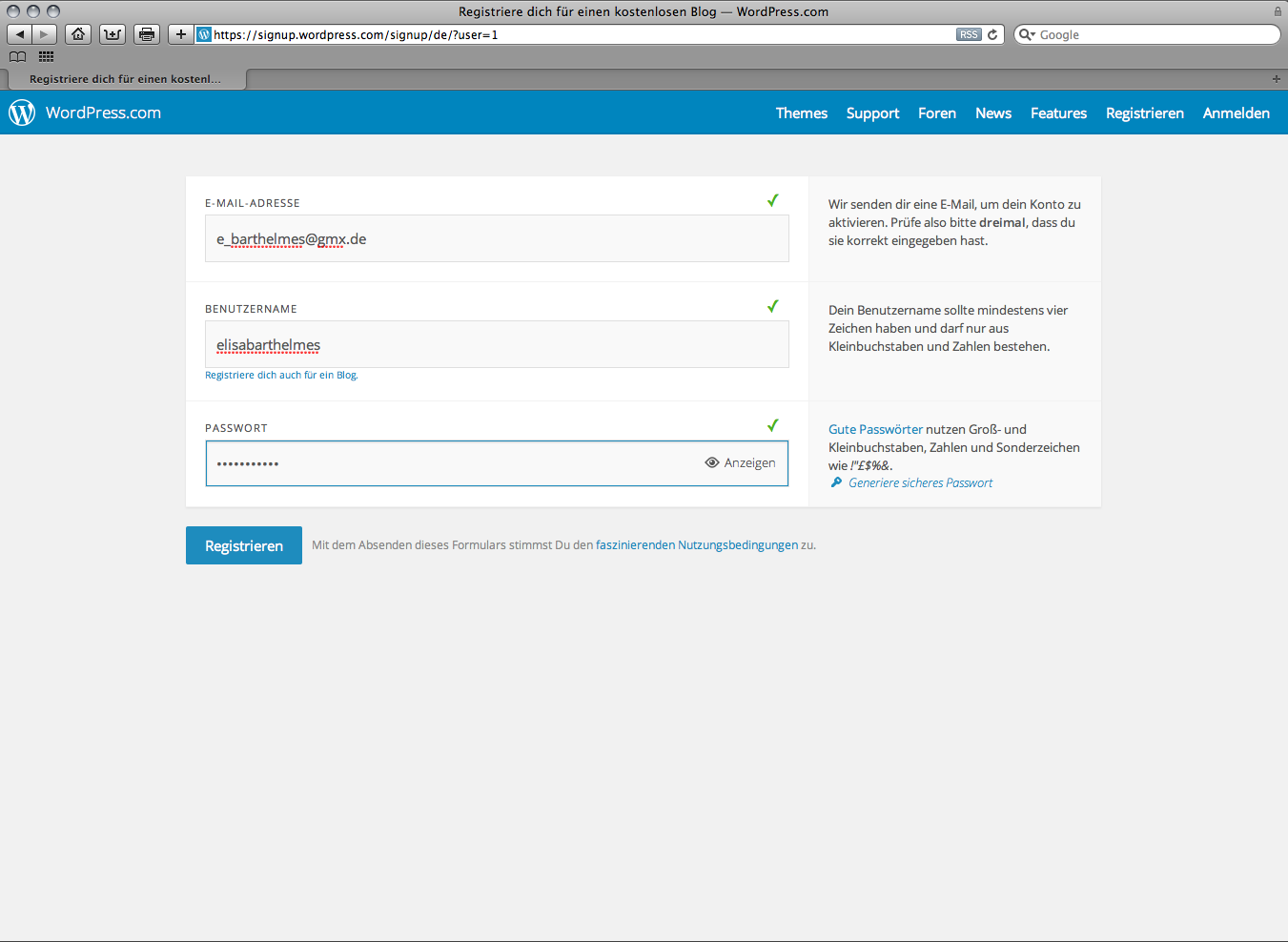The height and width of the screenshot is (942, 1288).
Task: Click the WordPress.com logo
Action: pos(86,113)
